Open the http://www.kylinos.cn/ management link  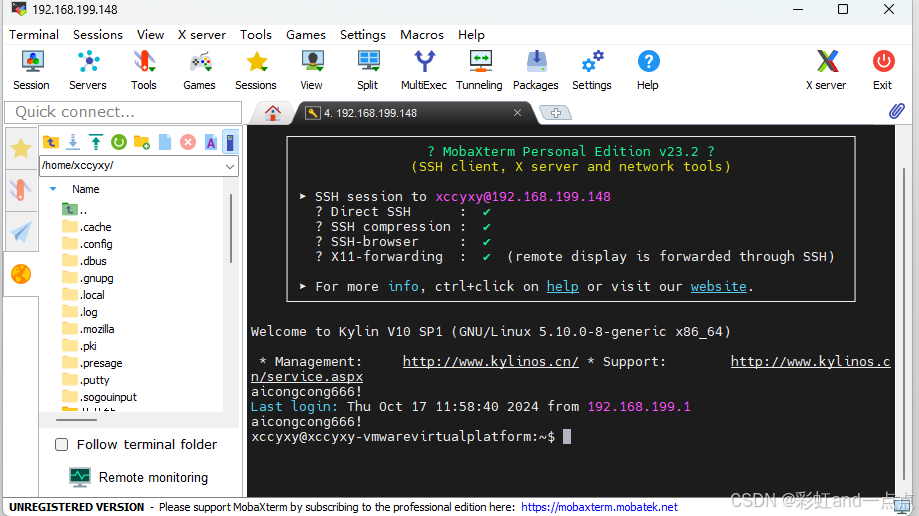(491, 362)
